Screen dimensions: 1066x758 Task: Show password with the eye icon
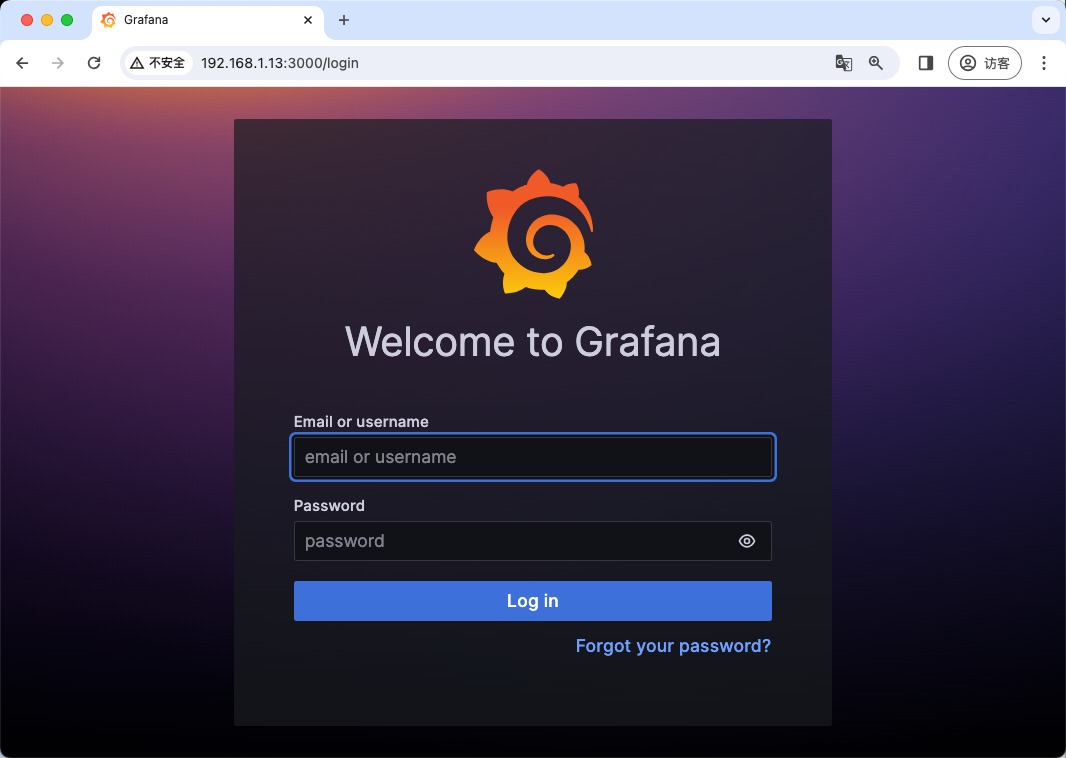pos(746,541)
